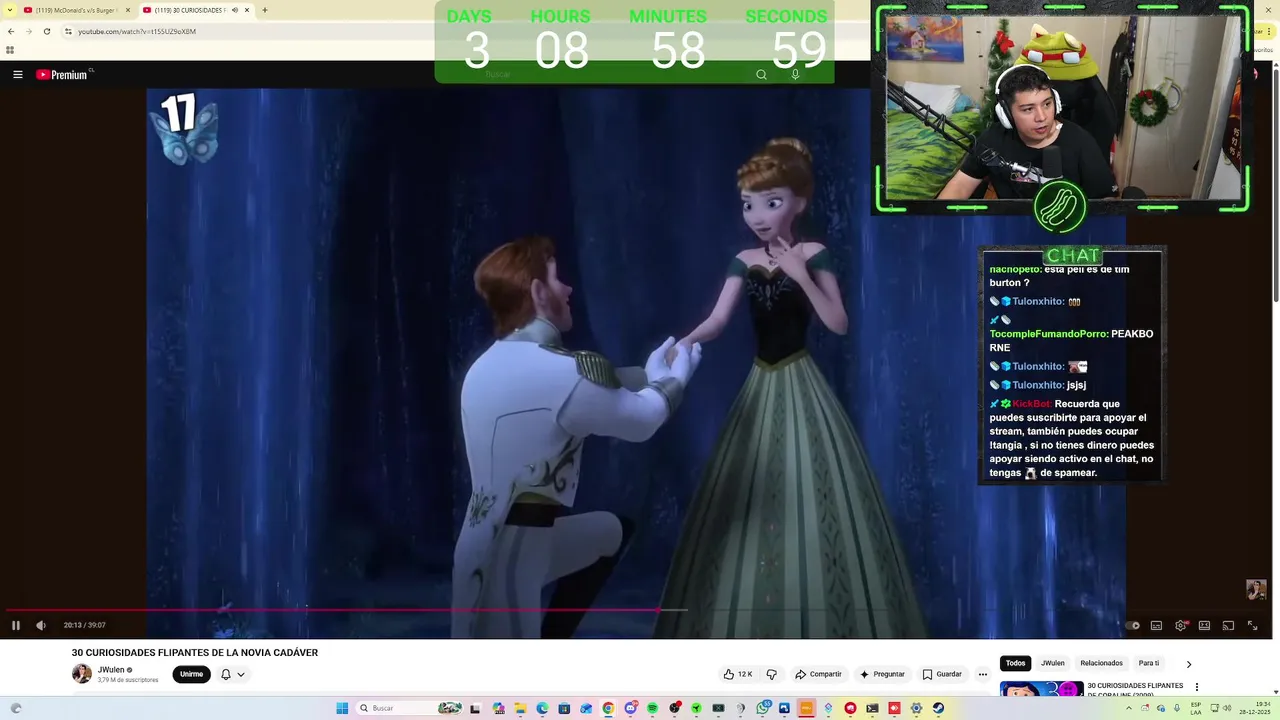Search with the YouTube magnifier icon
Viewport: 1280px width, 720px height.
[x=761, y=74]
